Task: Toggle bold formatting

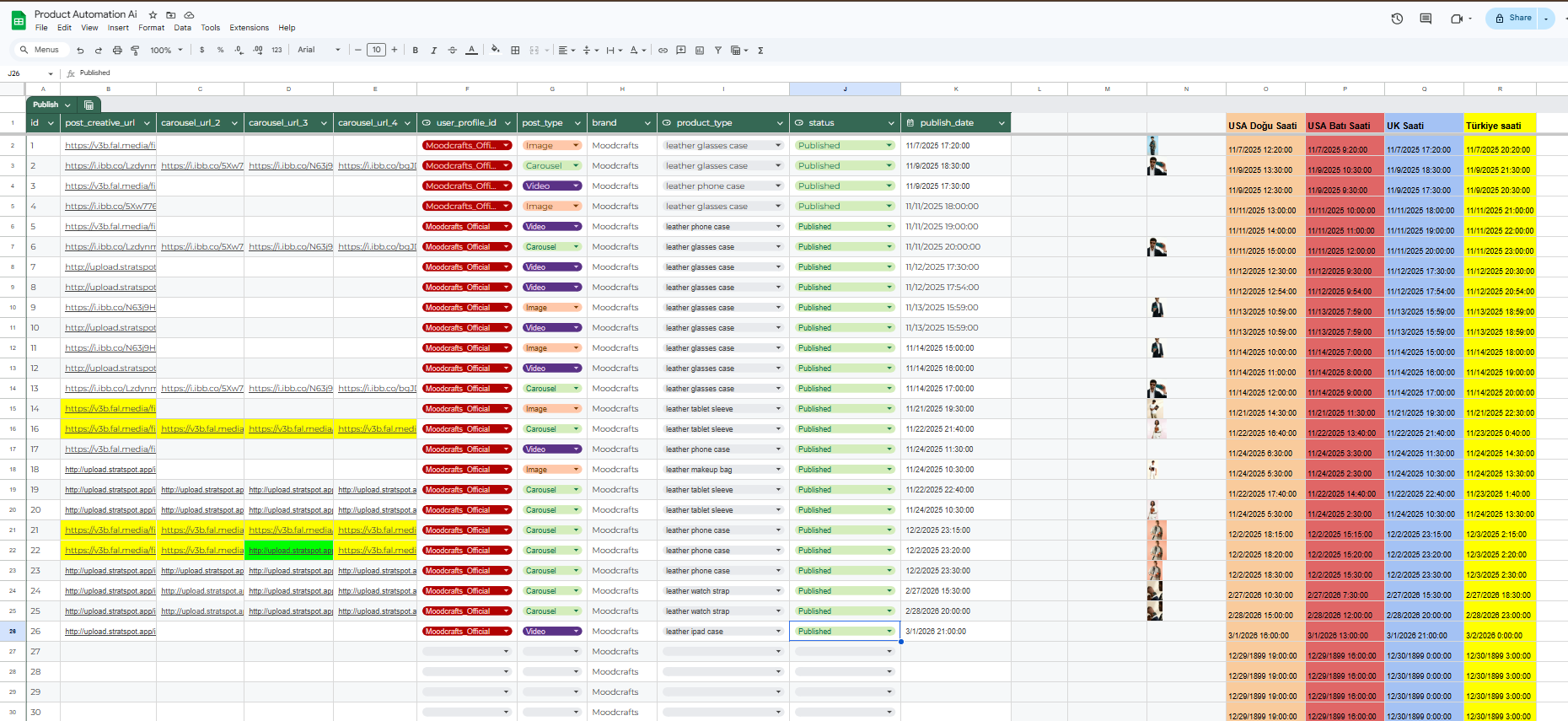Action: click(x=416, y=51)
